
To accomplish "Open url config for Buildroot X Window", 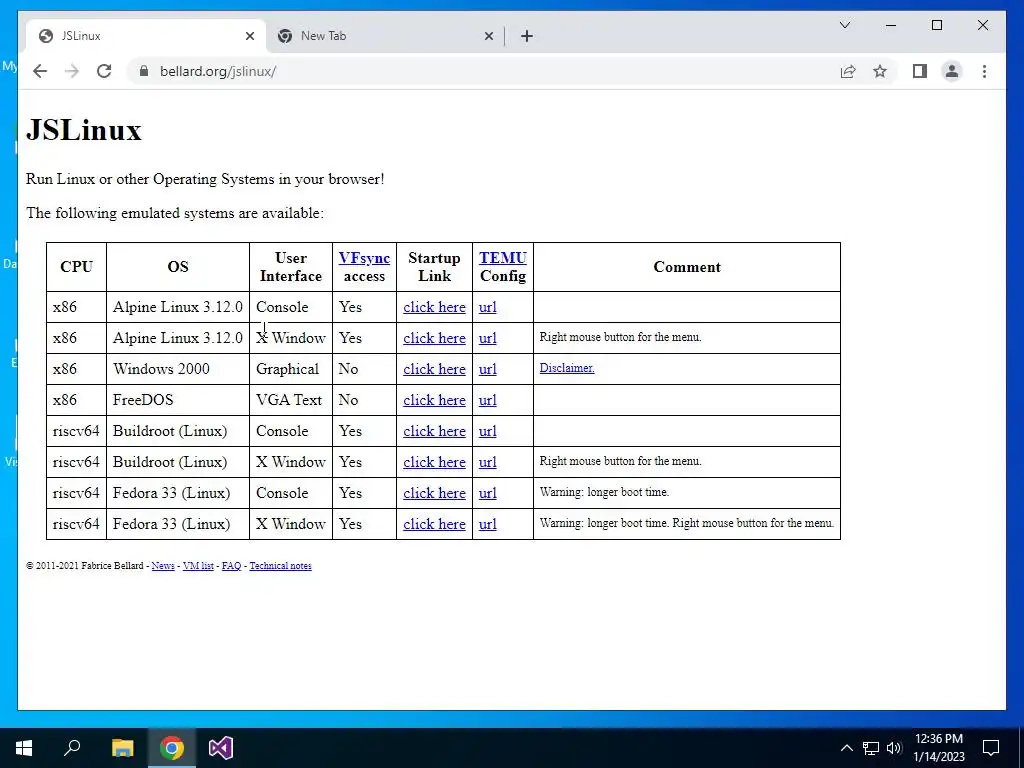I will point(488,462).
